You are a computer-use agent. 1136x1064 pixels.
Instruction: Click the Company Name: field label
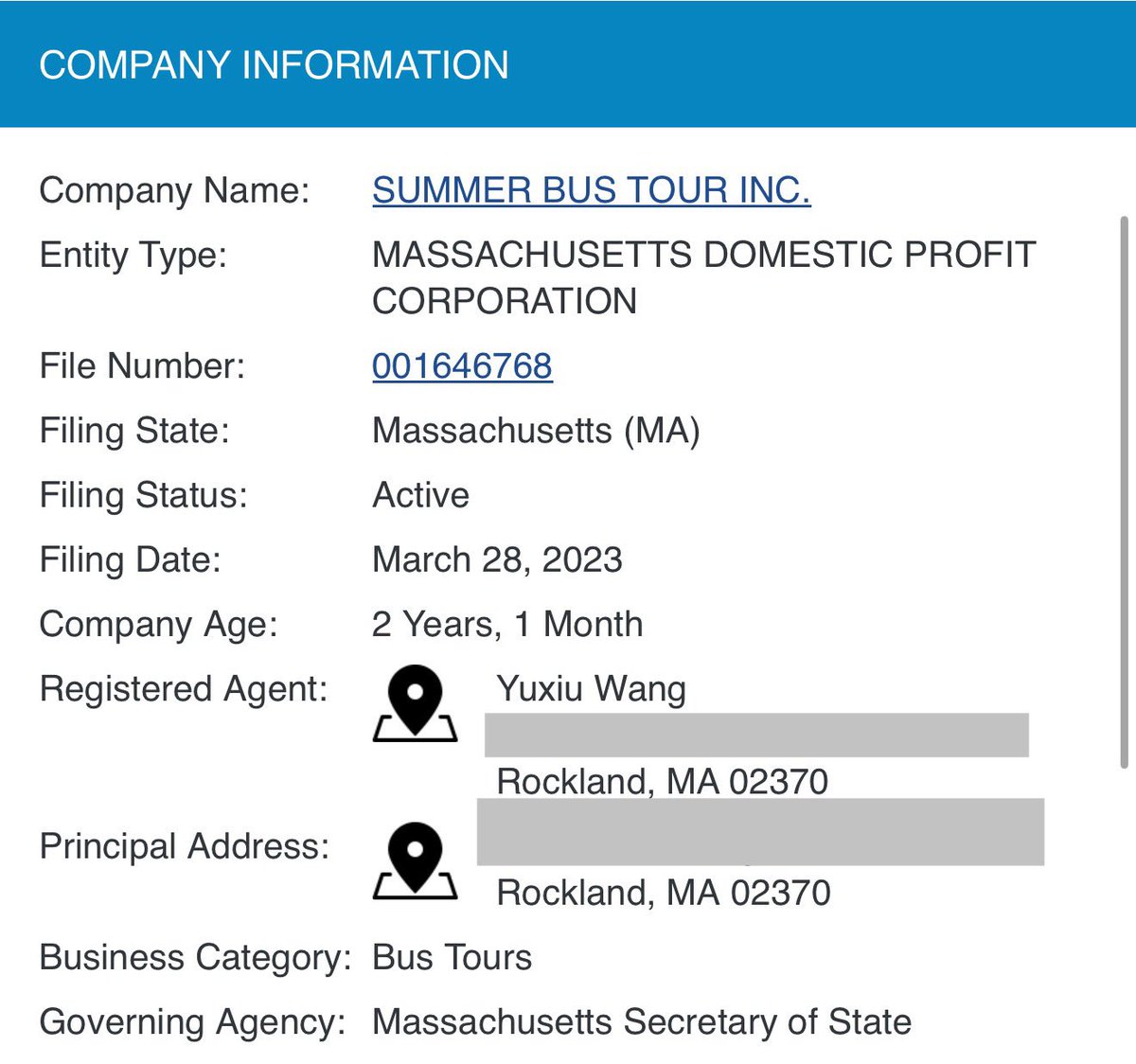pos(174,190)
